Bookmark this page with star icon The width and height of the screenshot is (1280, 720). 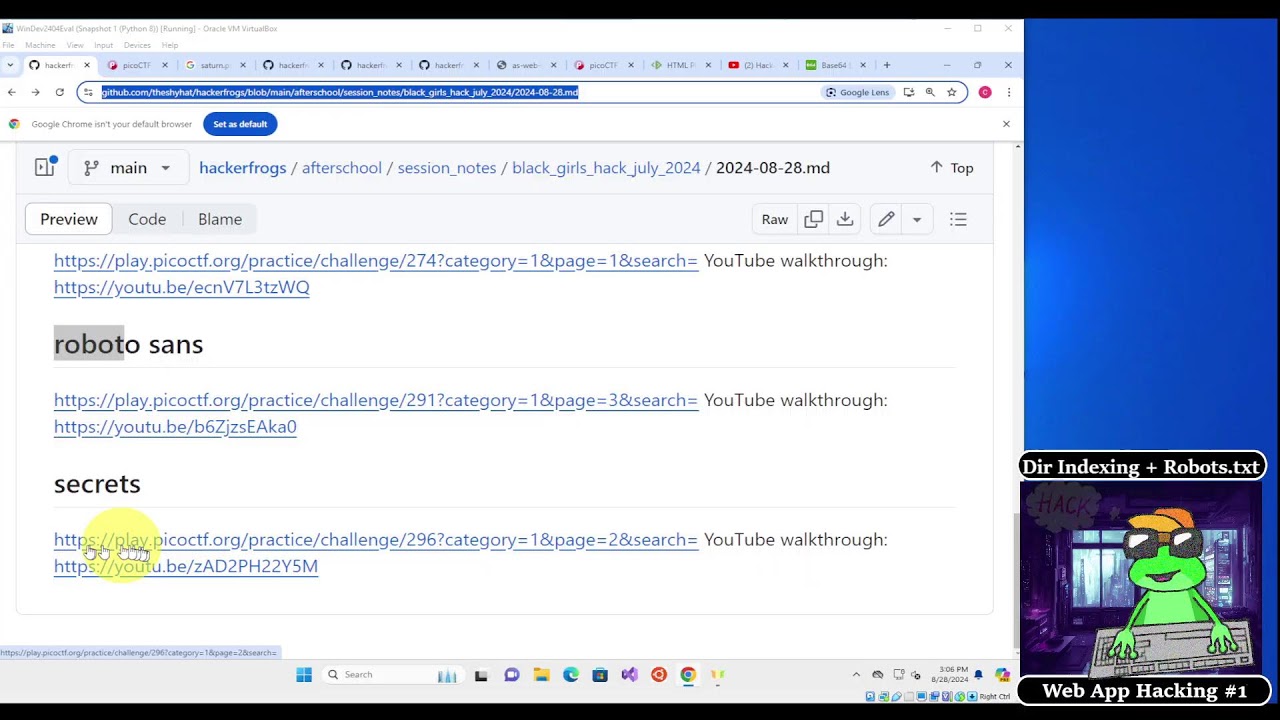coord(951,92)
